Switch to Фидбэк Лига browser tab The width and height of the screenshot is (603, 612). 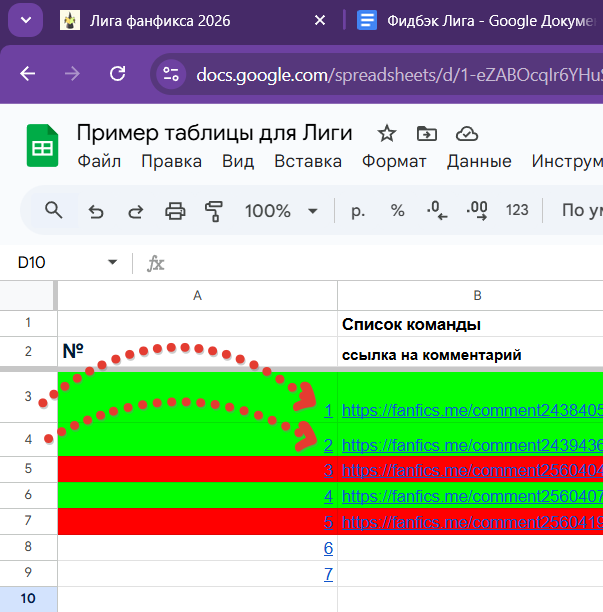[470, 21]
